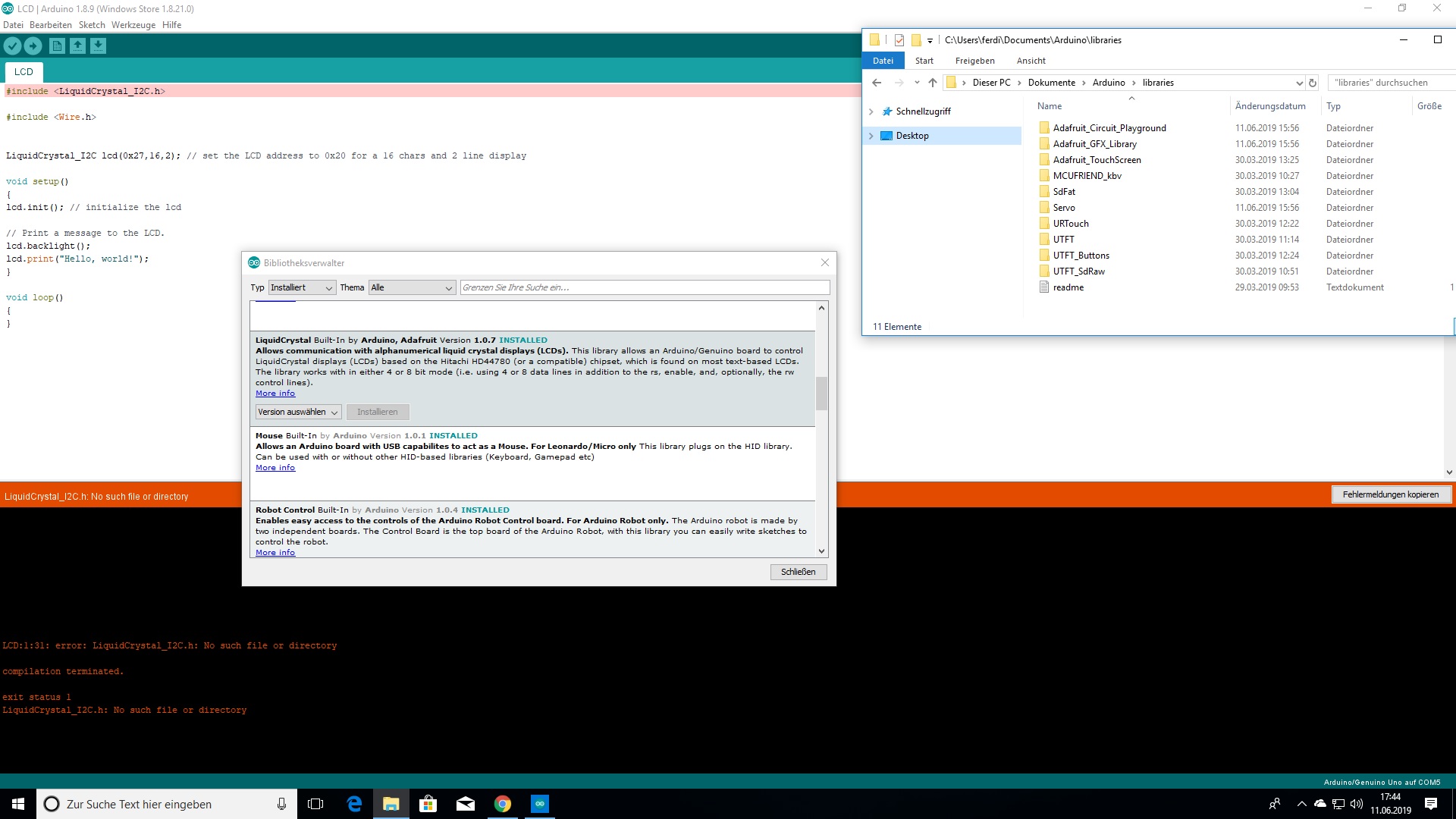This screenshot has width=1456, height=819.
Task: Click the volume icon in system tray
Action: click(1357, 804)
